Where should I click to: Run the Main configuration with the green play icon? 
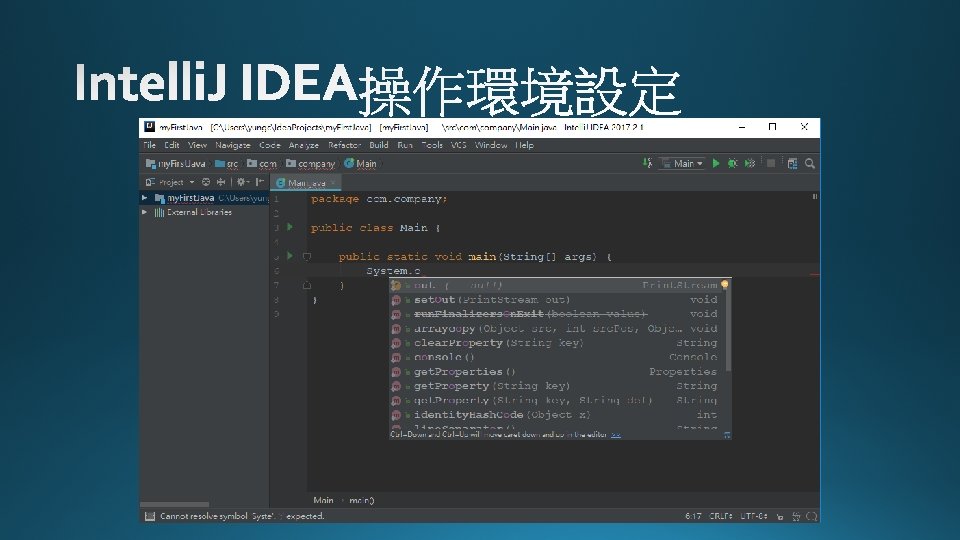[716, 163]
